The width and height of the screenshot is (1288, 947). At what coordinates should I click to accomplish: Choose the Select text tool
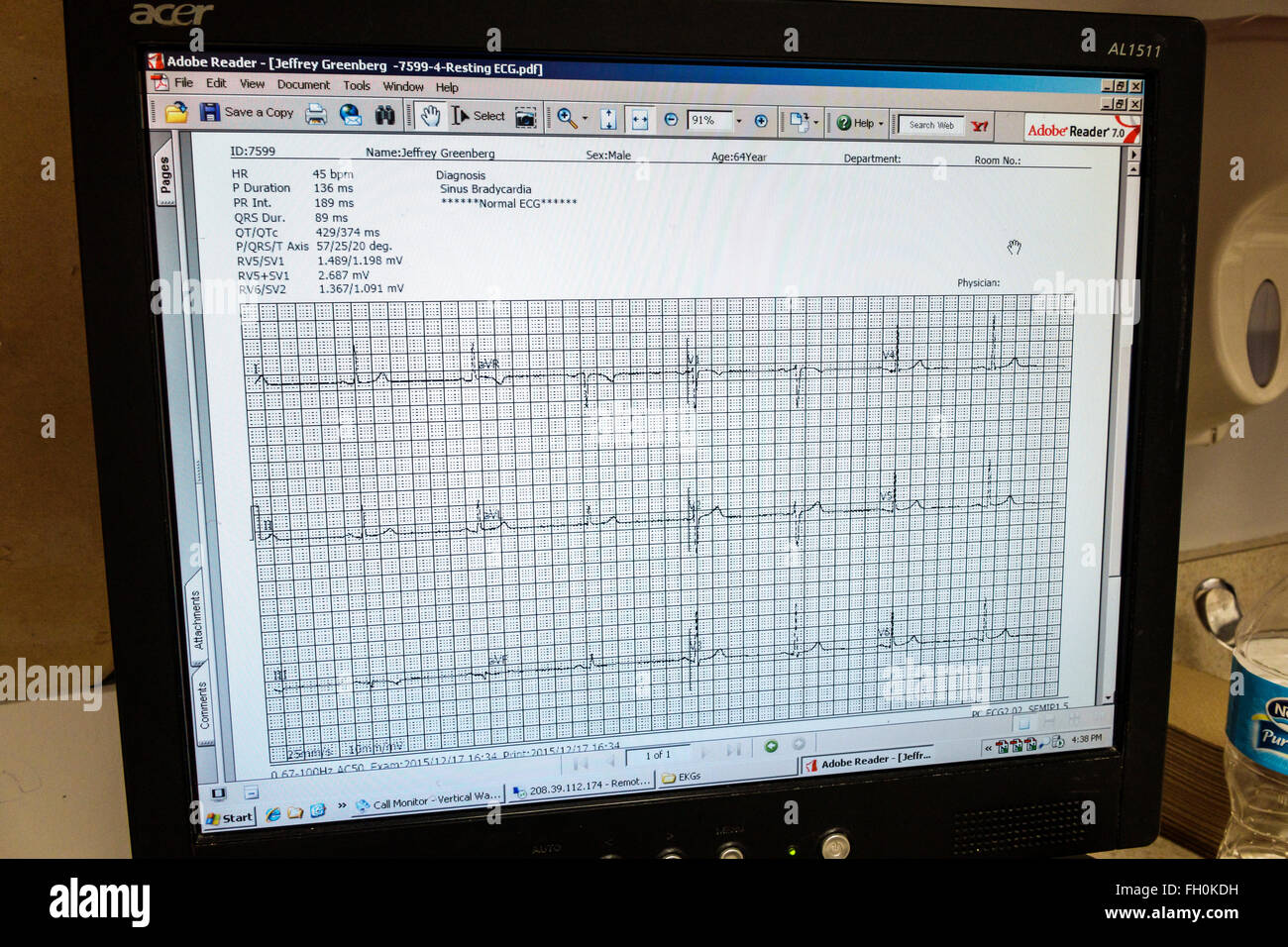479,116
